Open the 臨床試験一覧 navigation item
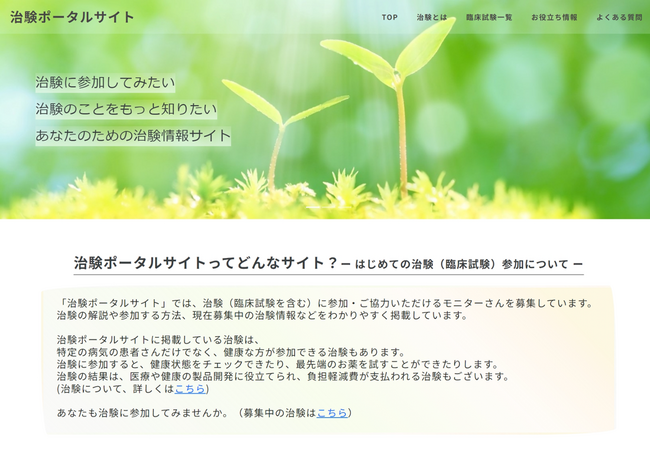The image size is (650, 450). [489, 17]
